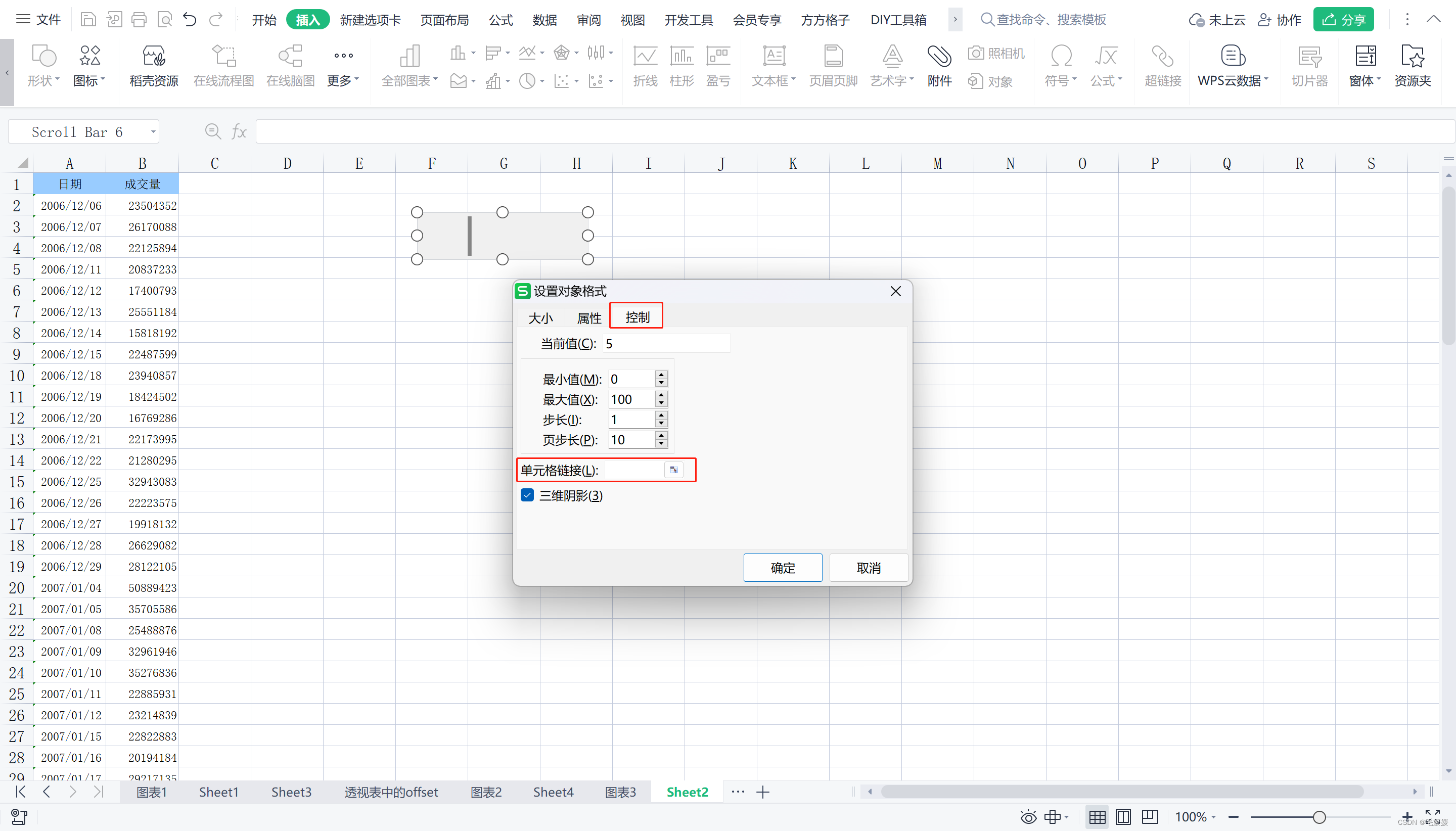Open 稻壳资源 resource icon
The height and width of the screenshot is (831, 1456).
154,66
